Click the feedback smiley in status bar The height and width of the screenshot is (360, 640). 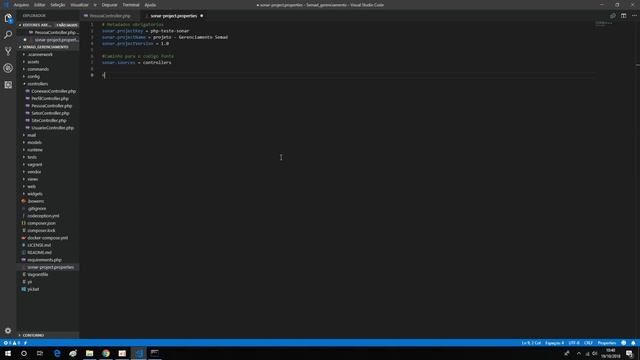[623, 343]
